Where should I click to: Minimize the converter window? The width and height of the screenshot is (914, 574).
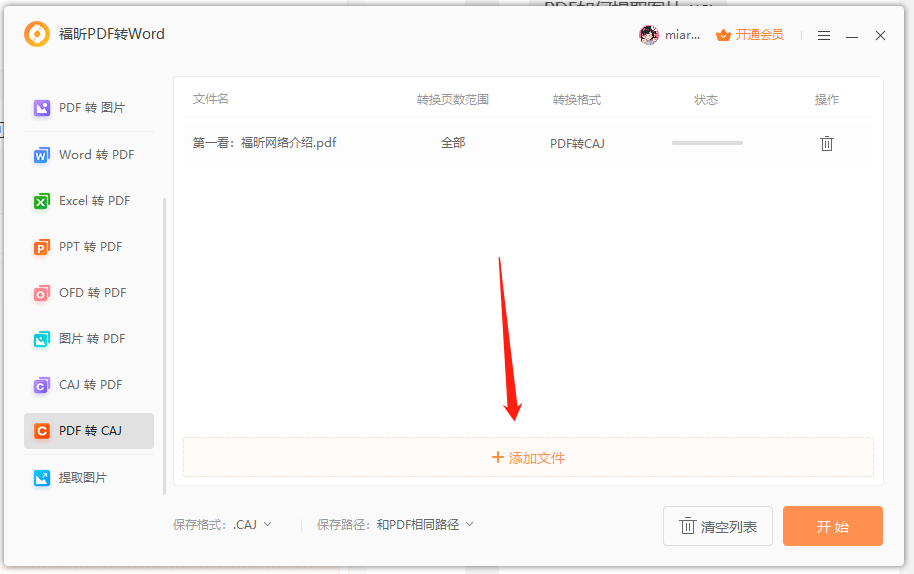[x=852, y=36]
